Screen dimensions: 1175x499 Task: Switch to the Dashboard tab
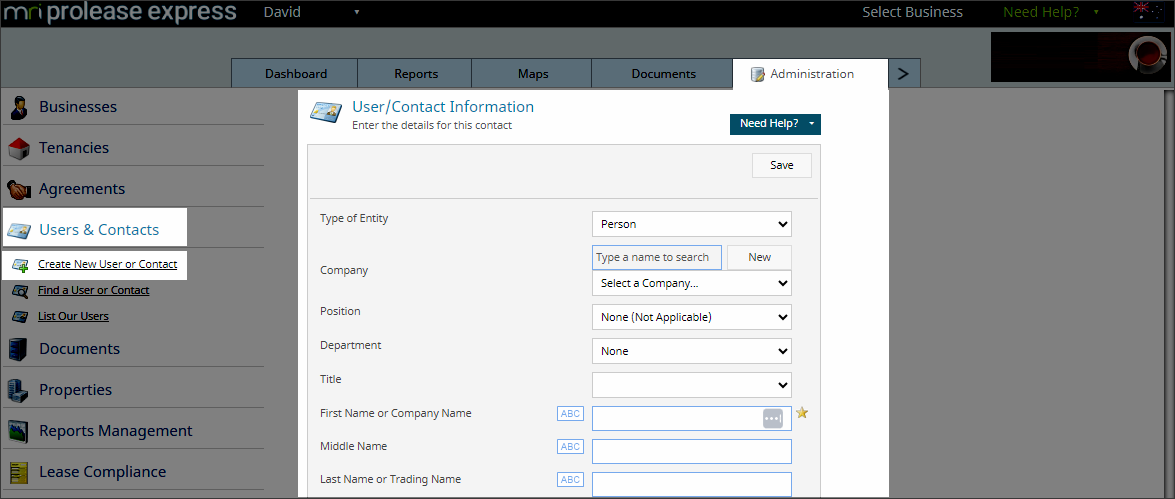tap(295, 73)
